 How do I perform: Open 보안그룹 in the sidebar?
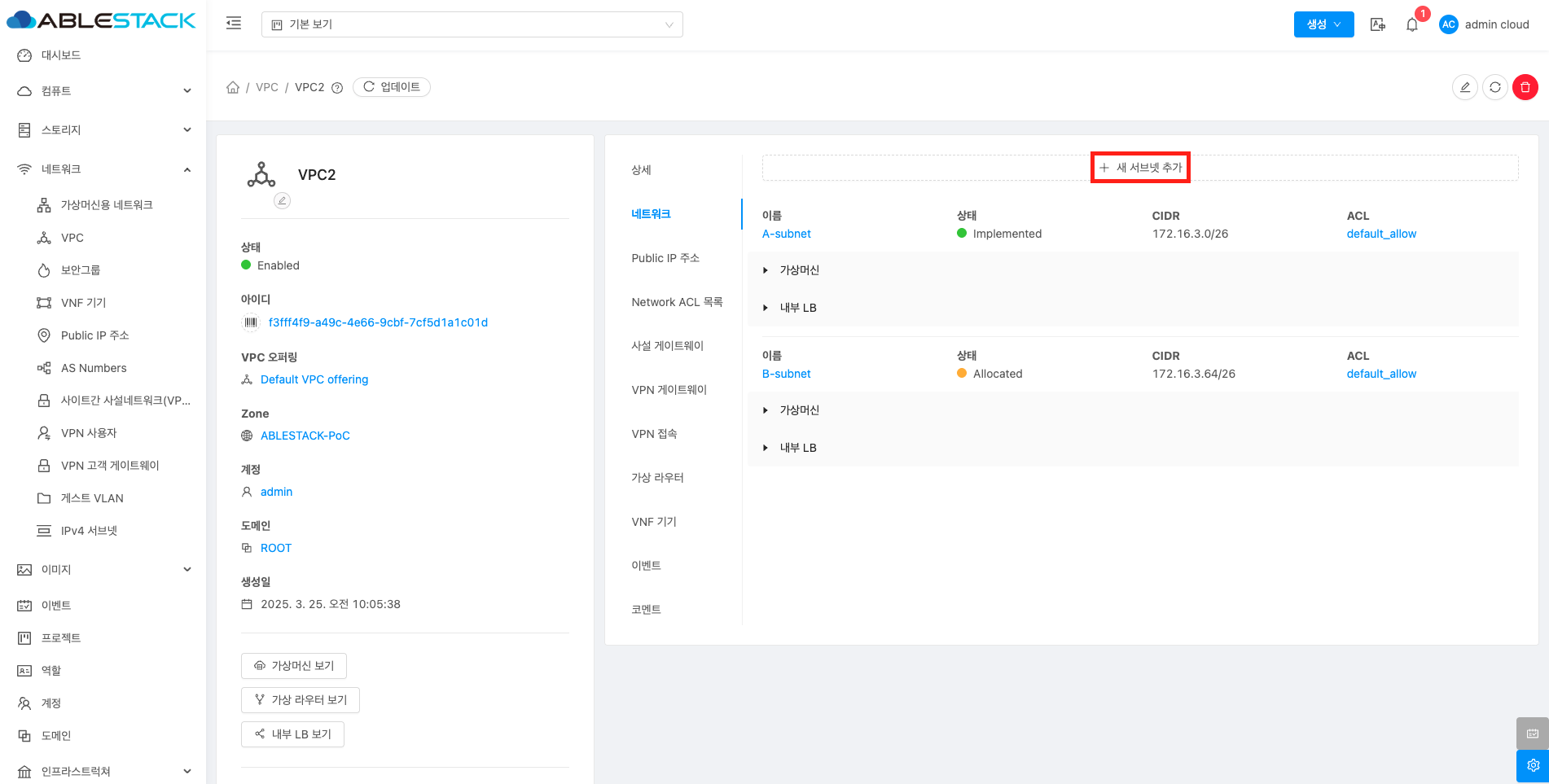click(81, 270)
